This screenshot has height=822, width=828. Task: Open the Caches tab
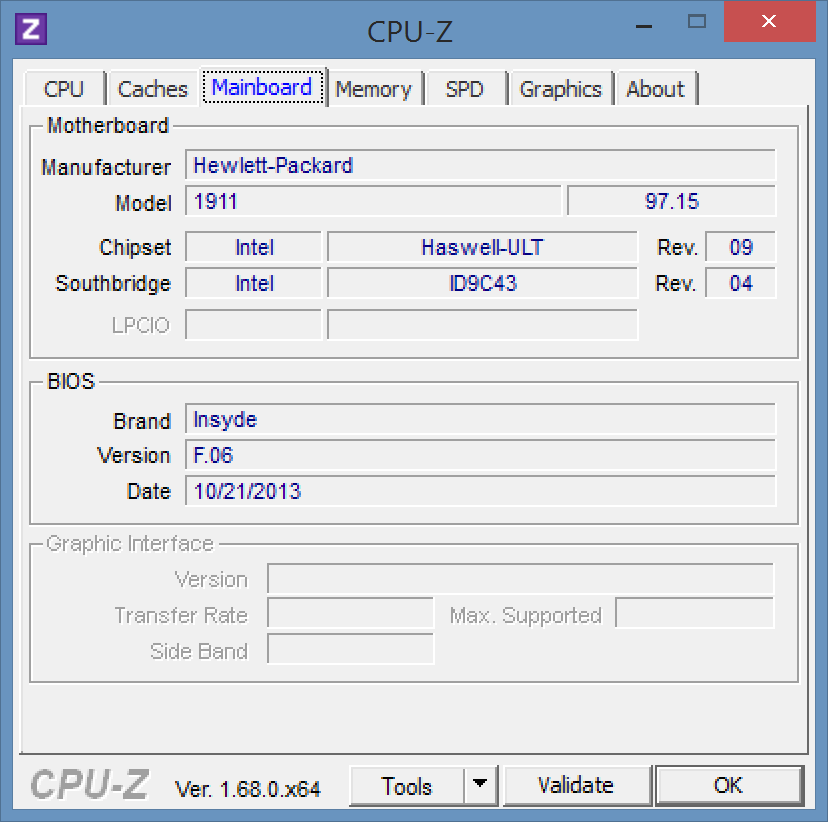[153, 89]
